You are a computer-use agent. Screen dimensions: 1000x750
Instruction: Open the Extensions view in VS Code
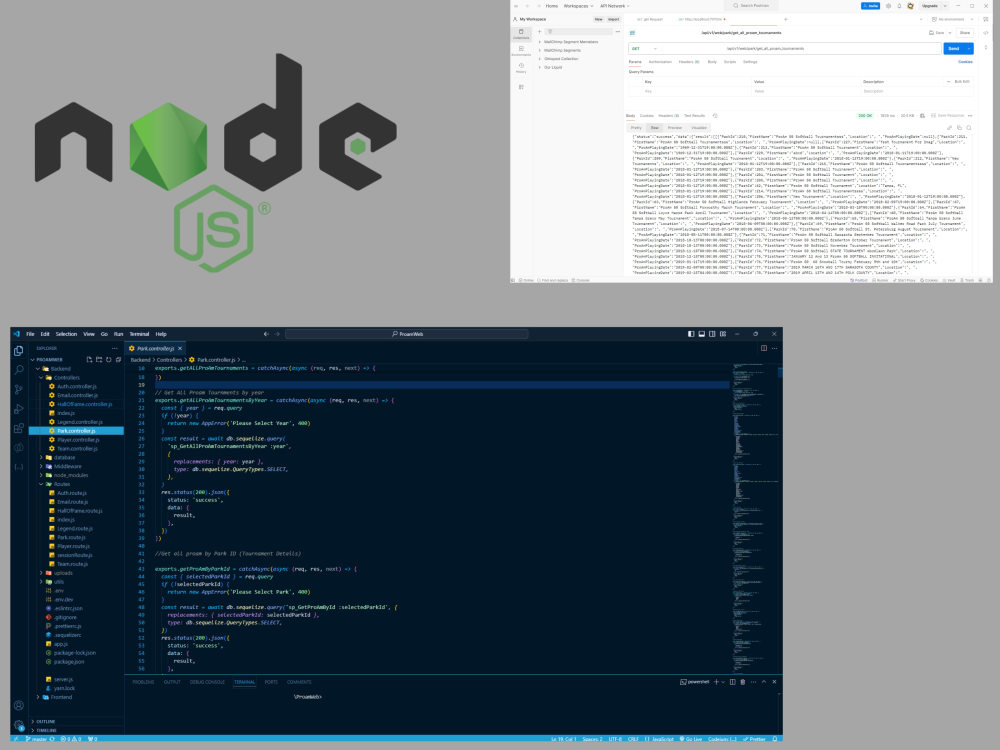point(18,428)
